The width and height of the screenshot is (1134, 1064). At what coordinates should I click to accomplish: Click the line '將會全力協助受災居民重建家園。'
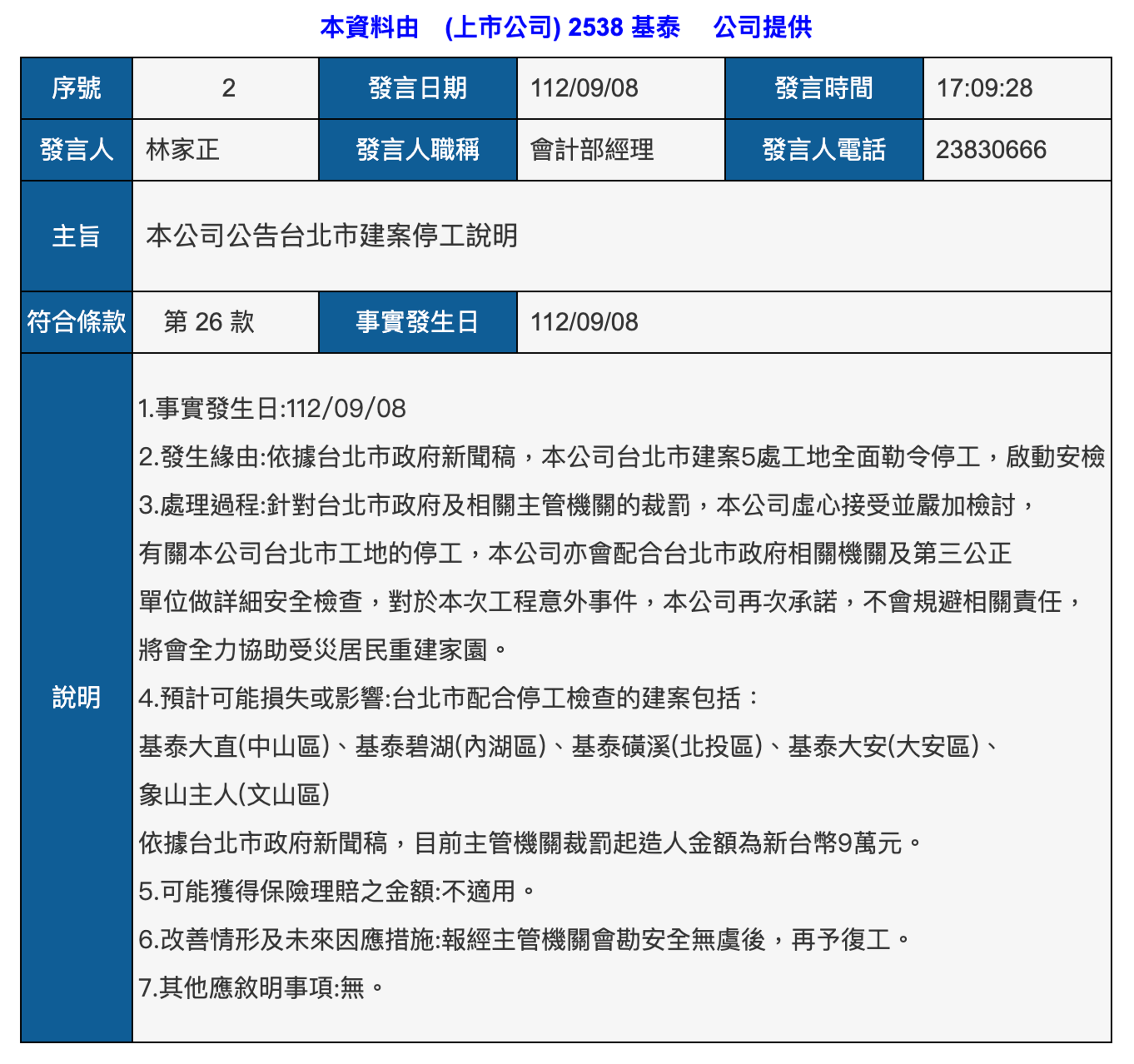pos(323,650)
